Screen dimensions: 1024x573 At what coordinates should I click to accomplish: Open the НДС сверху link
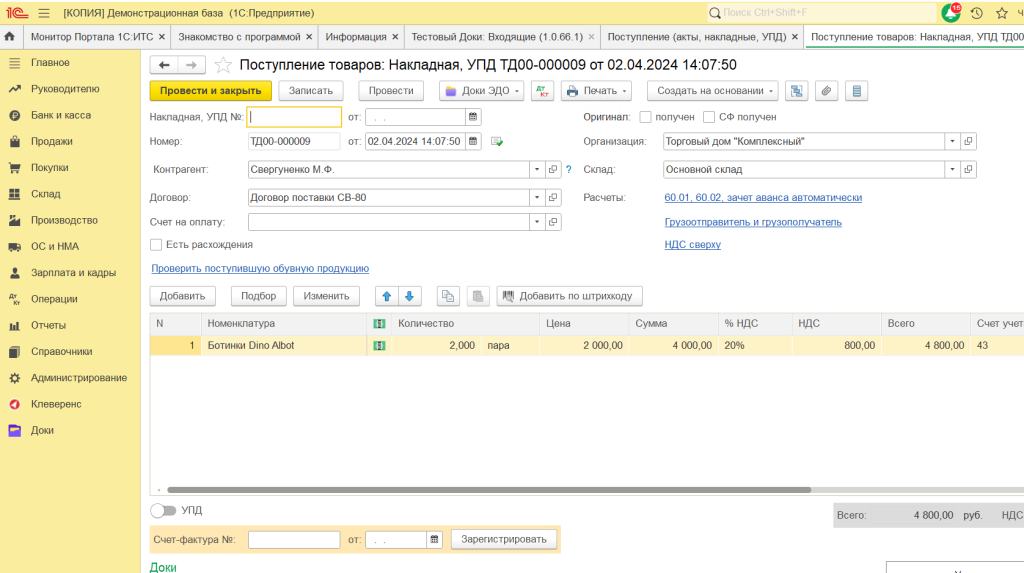pos(692,244)
